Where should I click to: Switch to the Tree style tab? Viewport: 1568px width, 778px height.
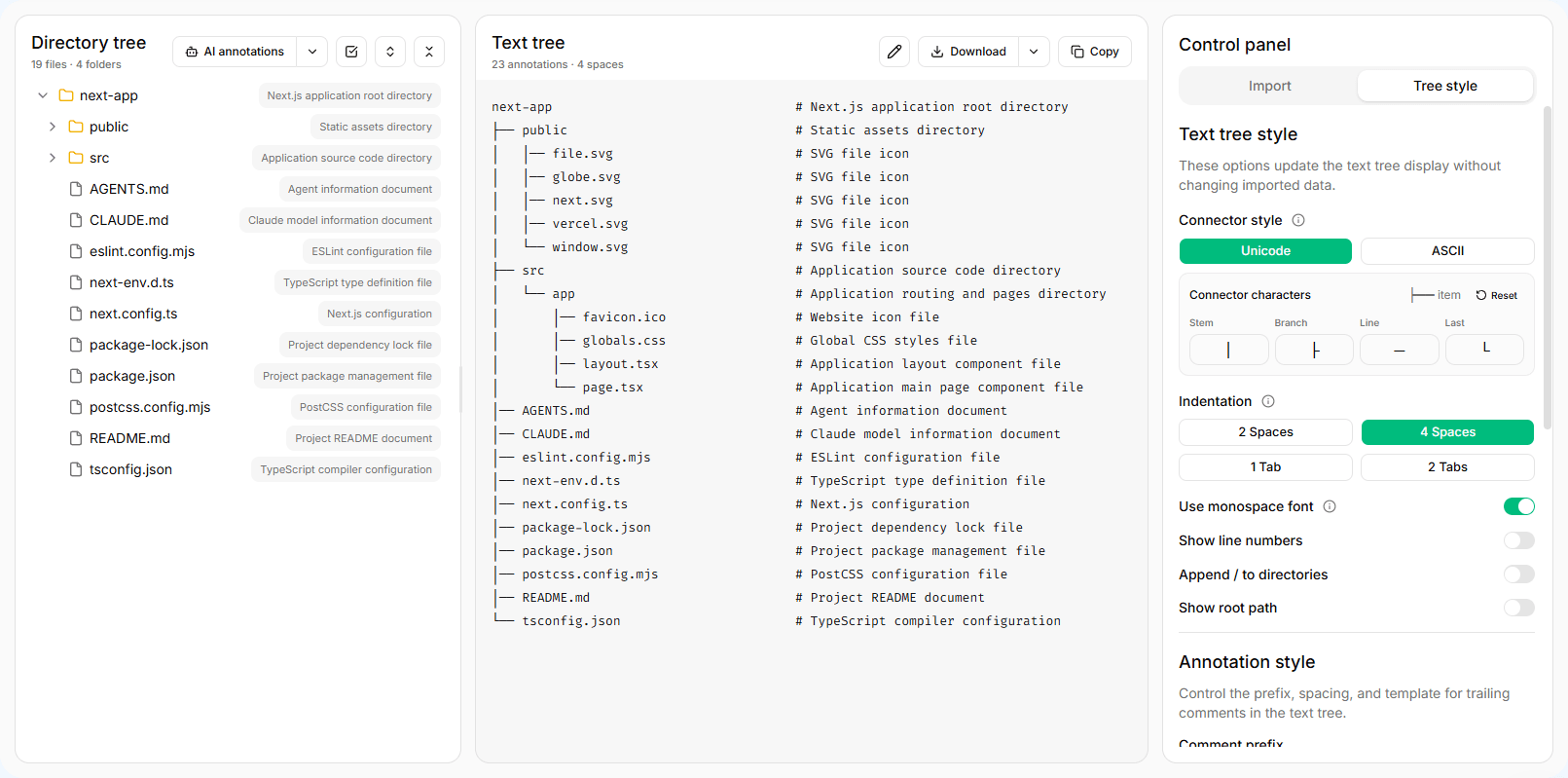pos(1445,86)
